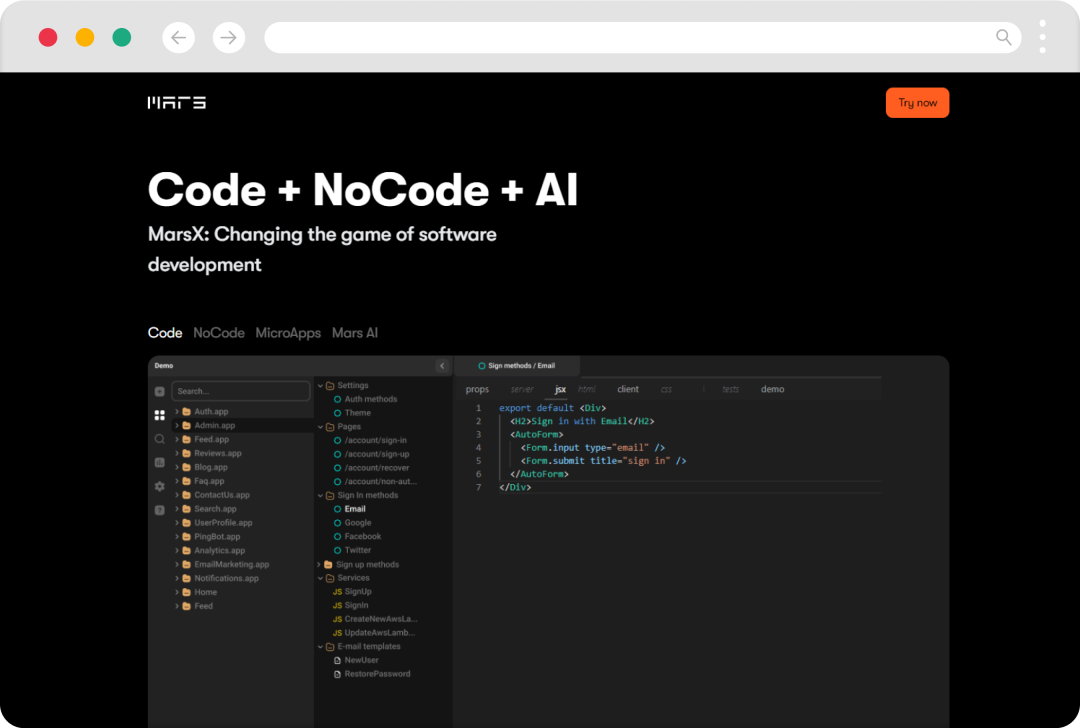
Task: Open the gear settings sidebar icon
Action: coord(160,486)
